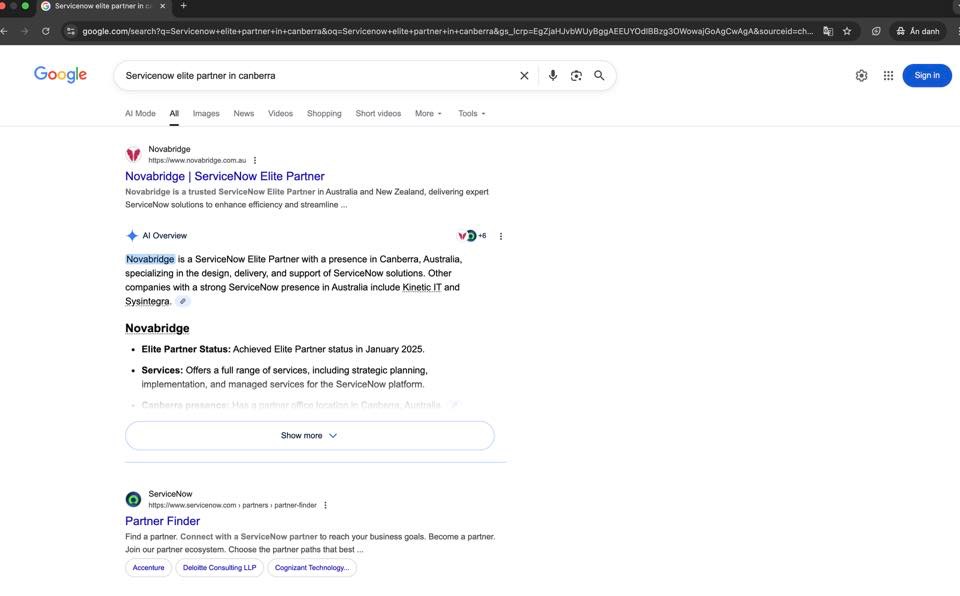Start voice search via microphone icon
This screenshot has width=960, height=596.
(x=552, y=75)
